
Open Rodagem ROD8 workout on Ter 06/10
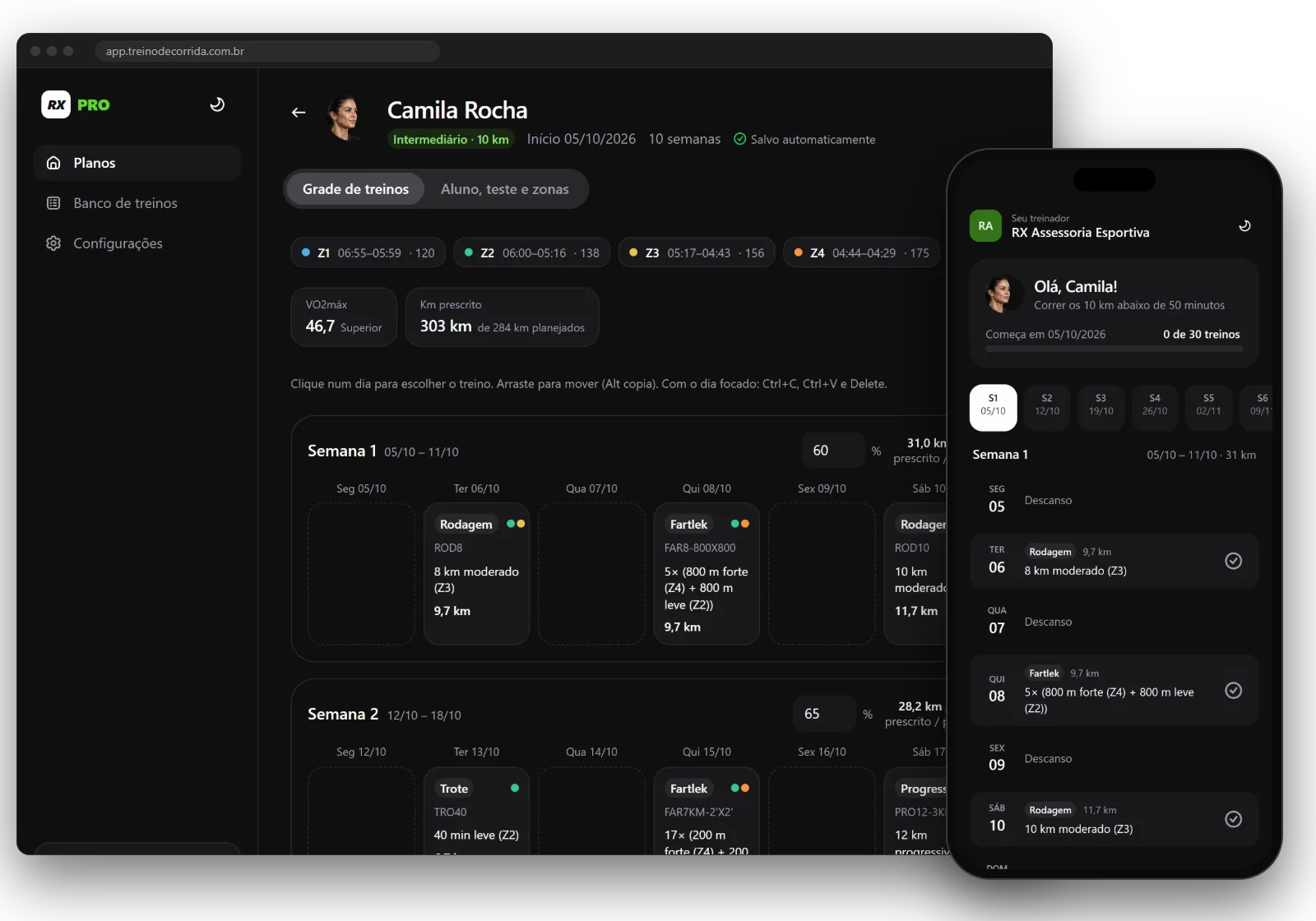tap(476, 574)
